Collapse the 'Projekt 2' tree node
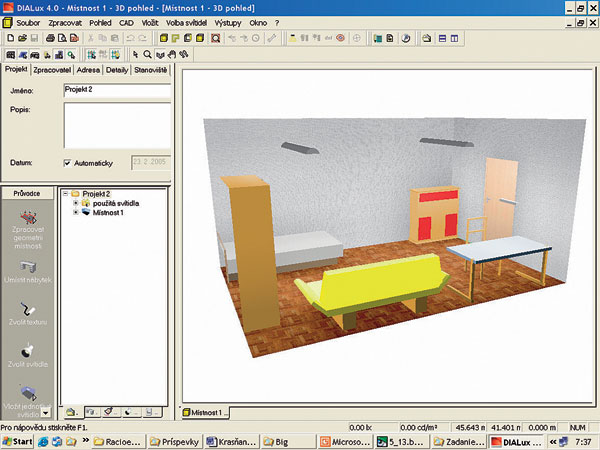600x450 pixels. coord(65,193)
